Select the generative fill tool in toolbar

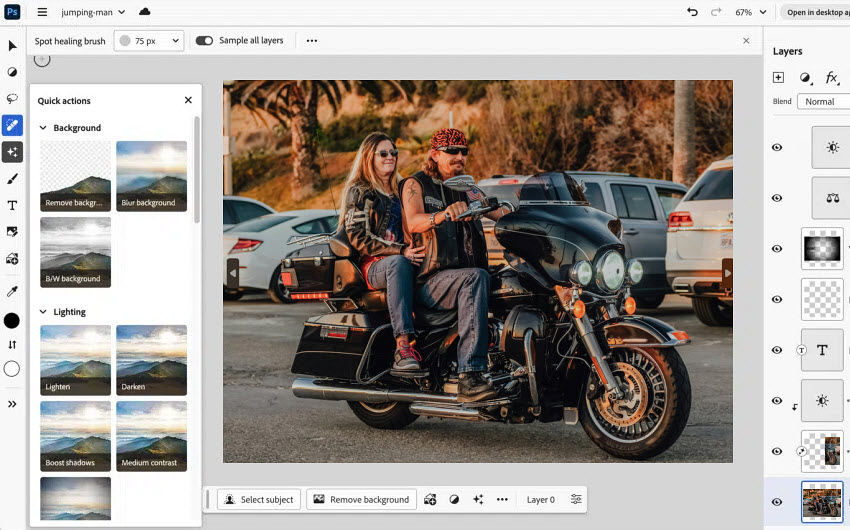pos(12,258)
